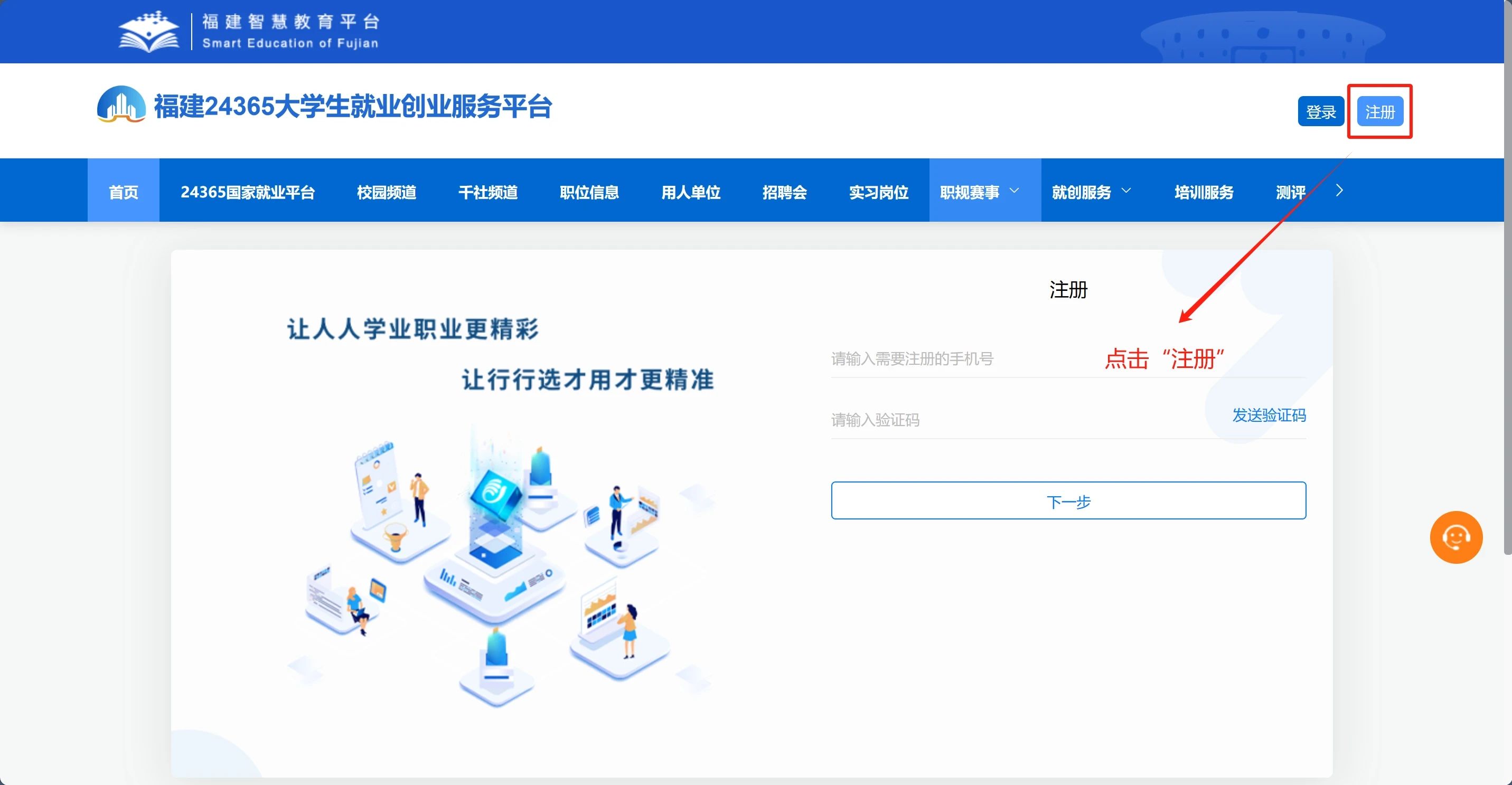Open 职位信息 navigation item

589,192
